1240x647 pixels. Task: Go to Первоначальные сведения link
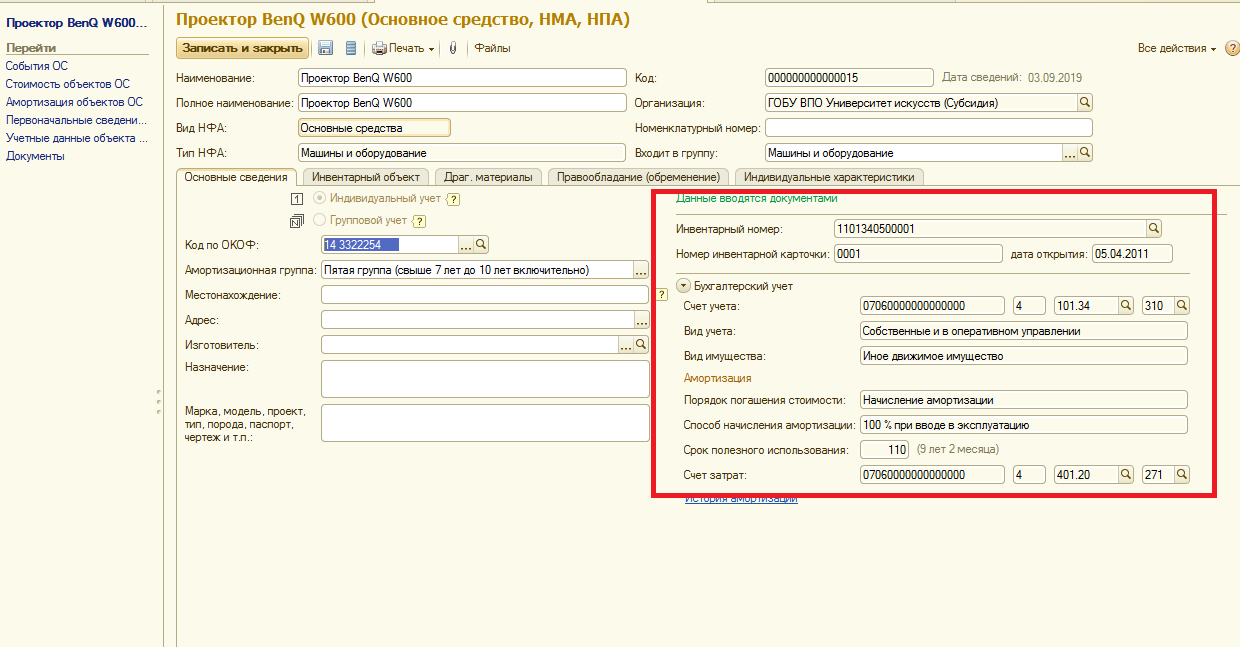(76, 120)
